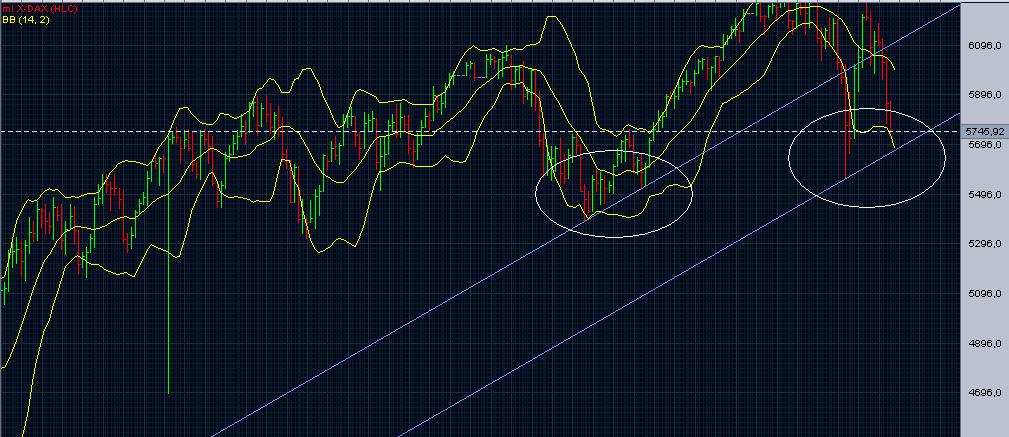Image resolution: width=1009 pixels, height=437 pixels.
Task: Click the 5096,0 price axis label
Action: coord(985,293)
